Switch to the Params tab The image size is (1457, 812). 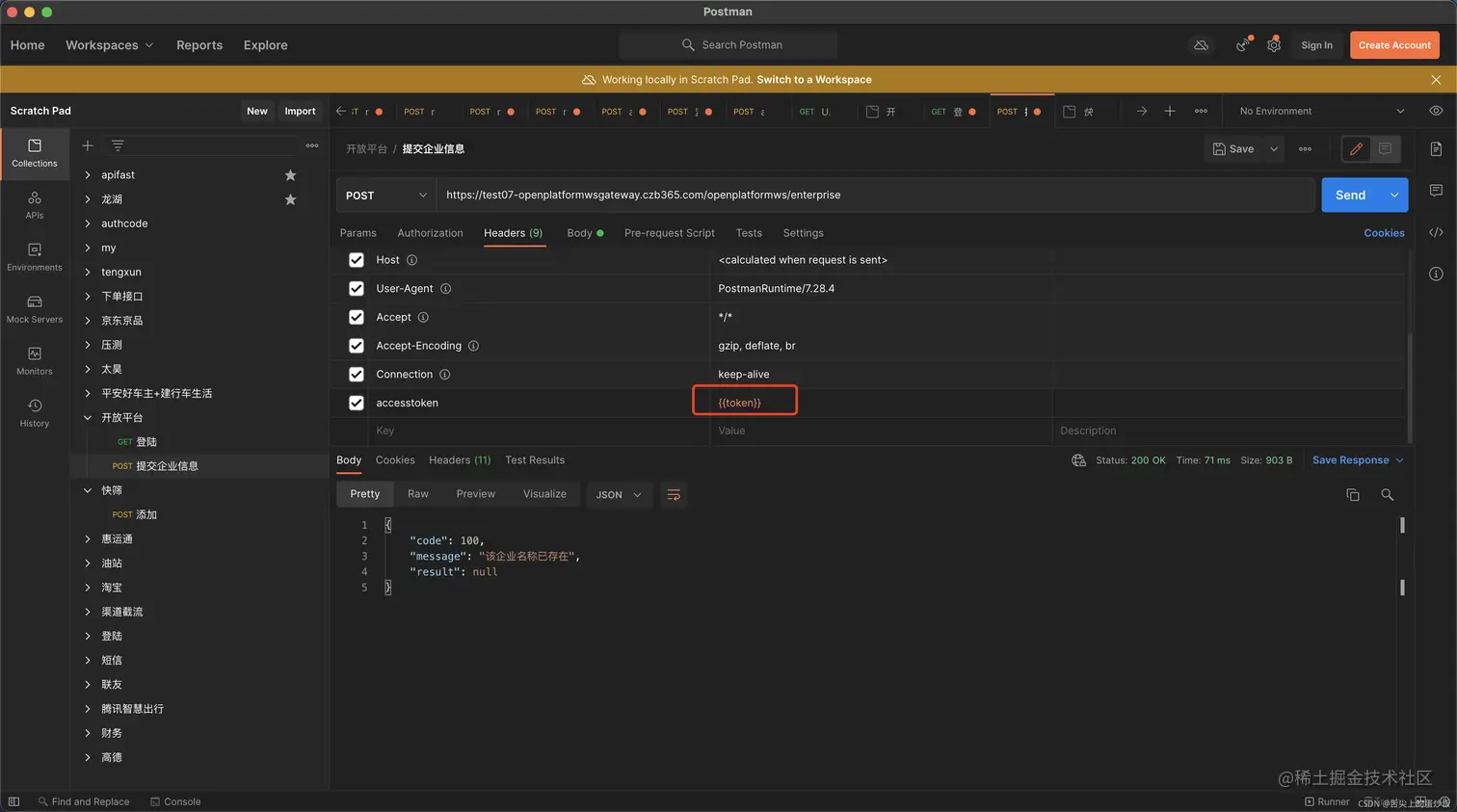358,233
